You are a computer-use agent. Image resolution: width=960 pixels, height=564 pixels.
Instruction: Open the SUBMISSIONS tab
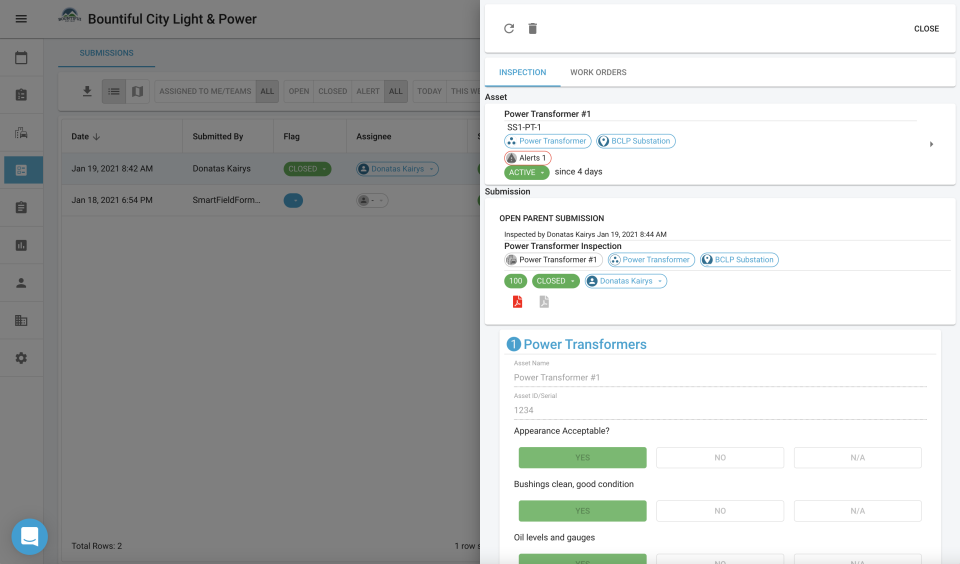coord(107,53)
